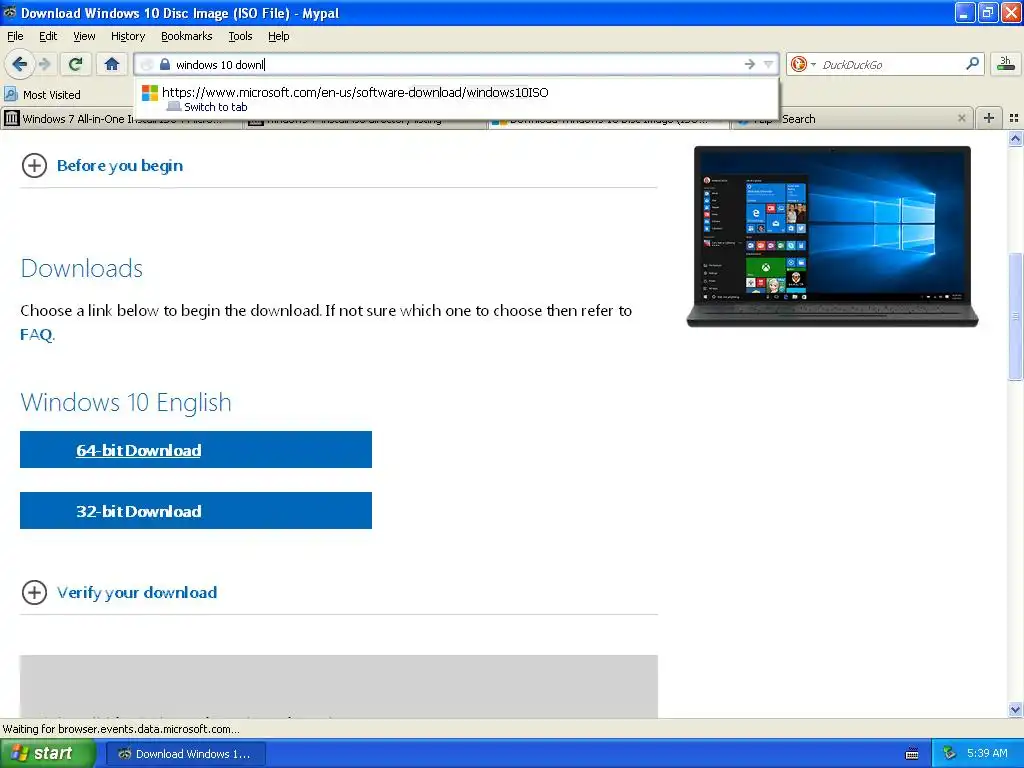Screen dimensions: 1024x768
Task: Click the Windows 10 laptop image
Action: (x=832, y=236)
